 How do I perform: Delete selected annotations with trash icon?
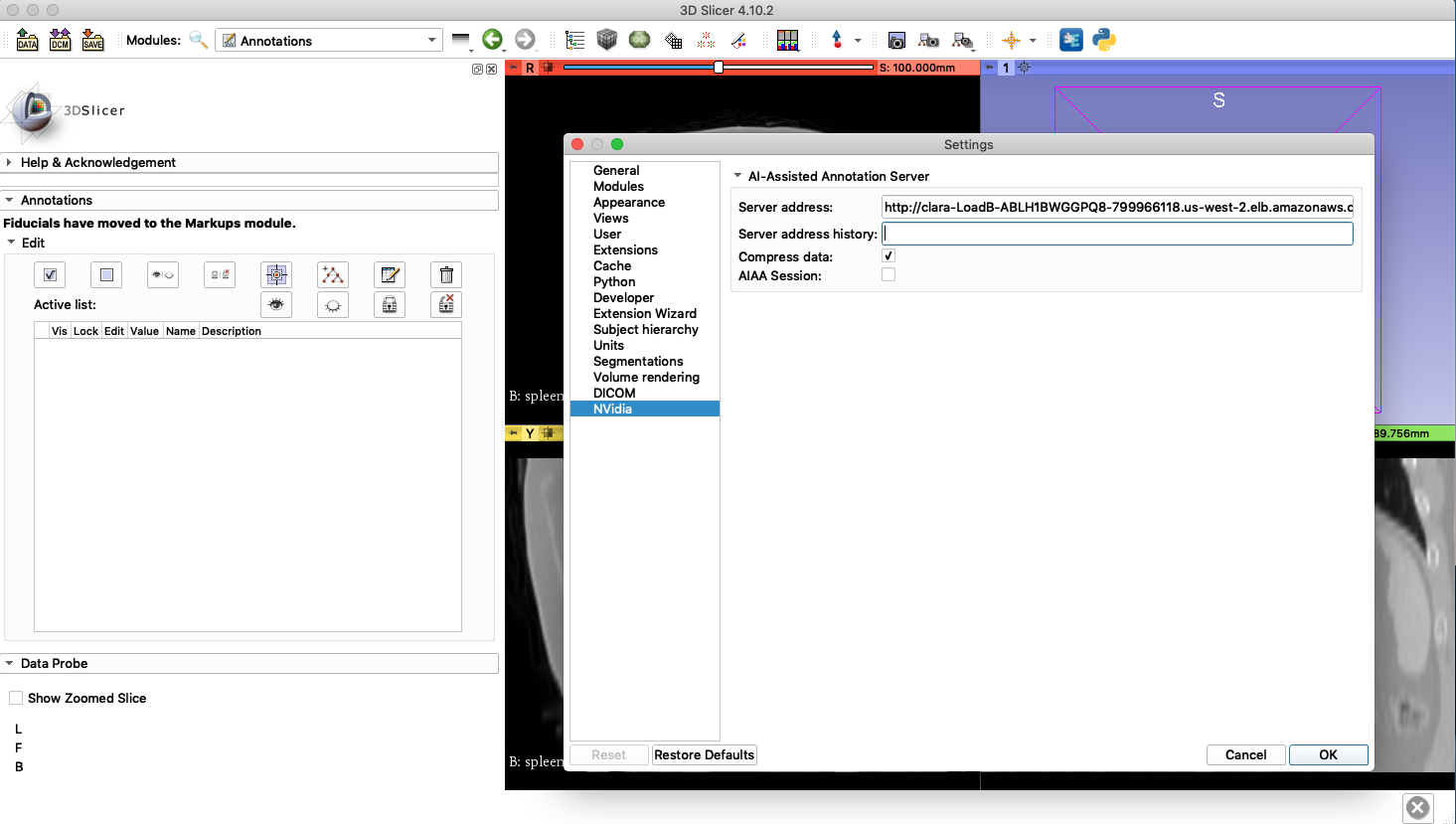pos(446,274)
